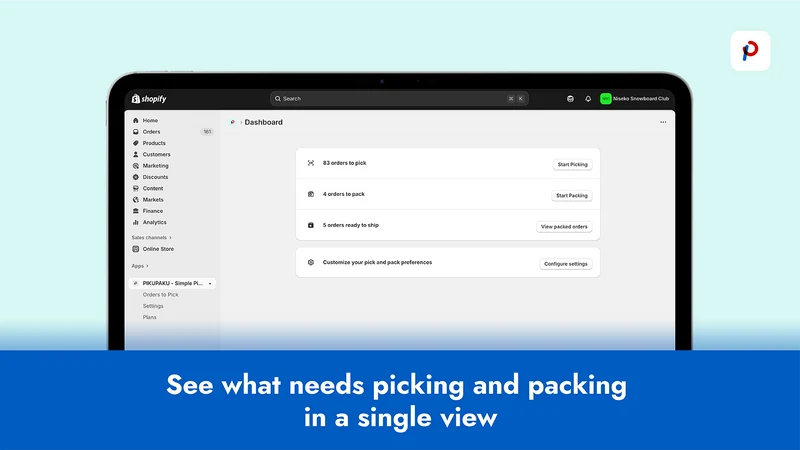
Task: Click the scan icon beside 83 orders to pick
Action: [x=311, y=163]
